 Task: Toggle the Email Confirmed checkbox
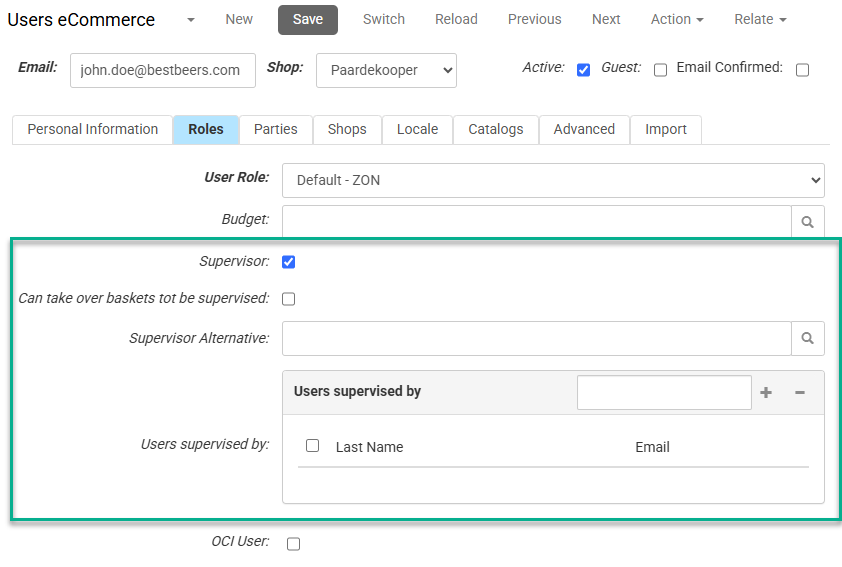tap(802, 70)
